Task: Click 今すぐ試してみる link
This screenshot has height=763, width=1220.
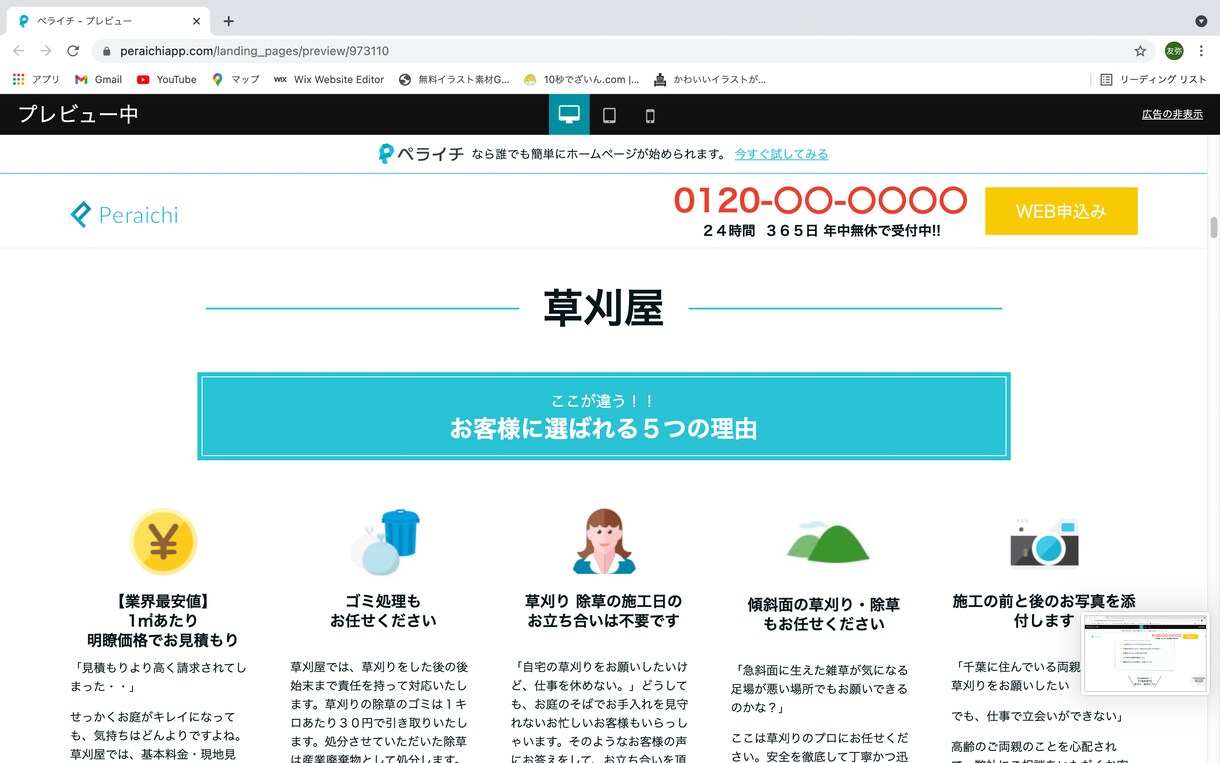Action: pos(781,154)
